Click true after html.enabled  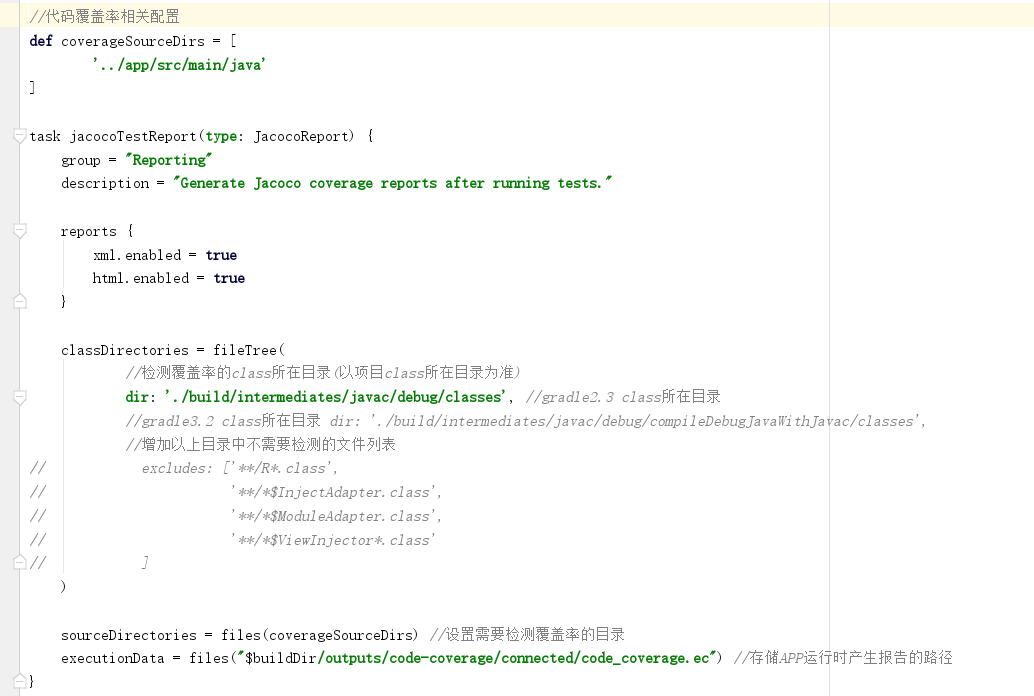[229, 278]
